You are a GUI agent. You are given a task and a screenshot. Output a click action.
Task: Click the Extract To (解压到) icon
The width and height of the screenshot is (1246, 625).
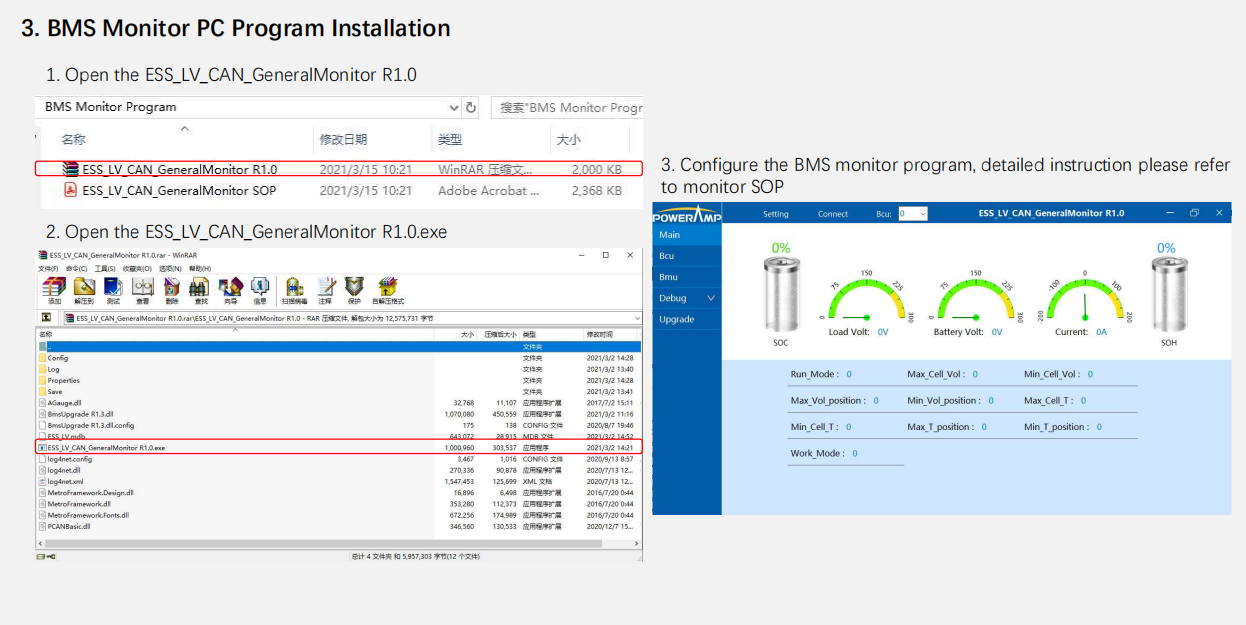(83, 289)
